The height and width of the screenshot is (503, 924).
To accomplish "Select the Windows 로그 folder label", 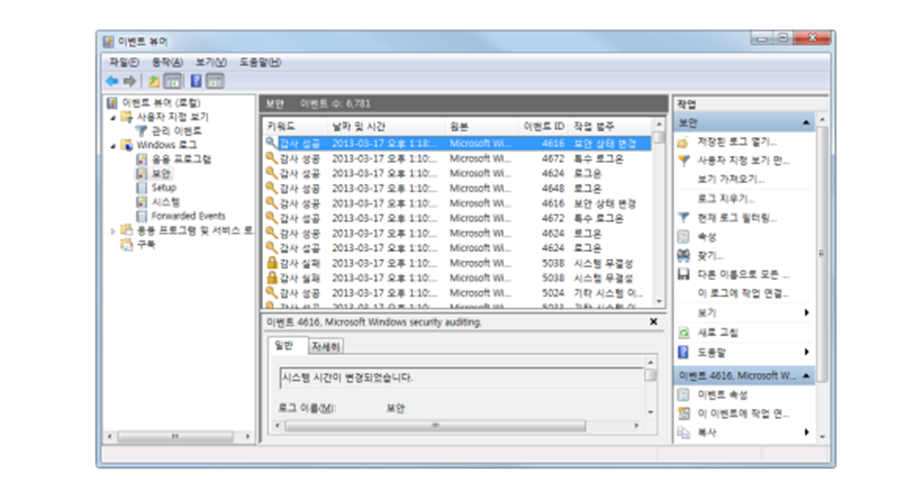I will (167, 145).
